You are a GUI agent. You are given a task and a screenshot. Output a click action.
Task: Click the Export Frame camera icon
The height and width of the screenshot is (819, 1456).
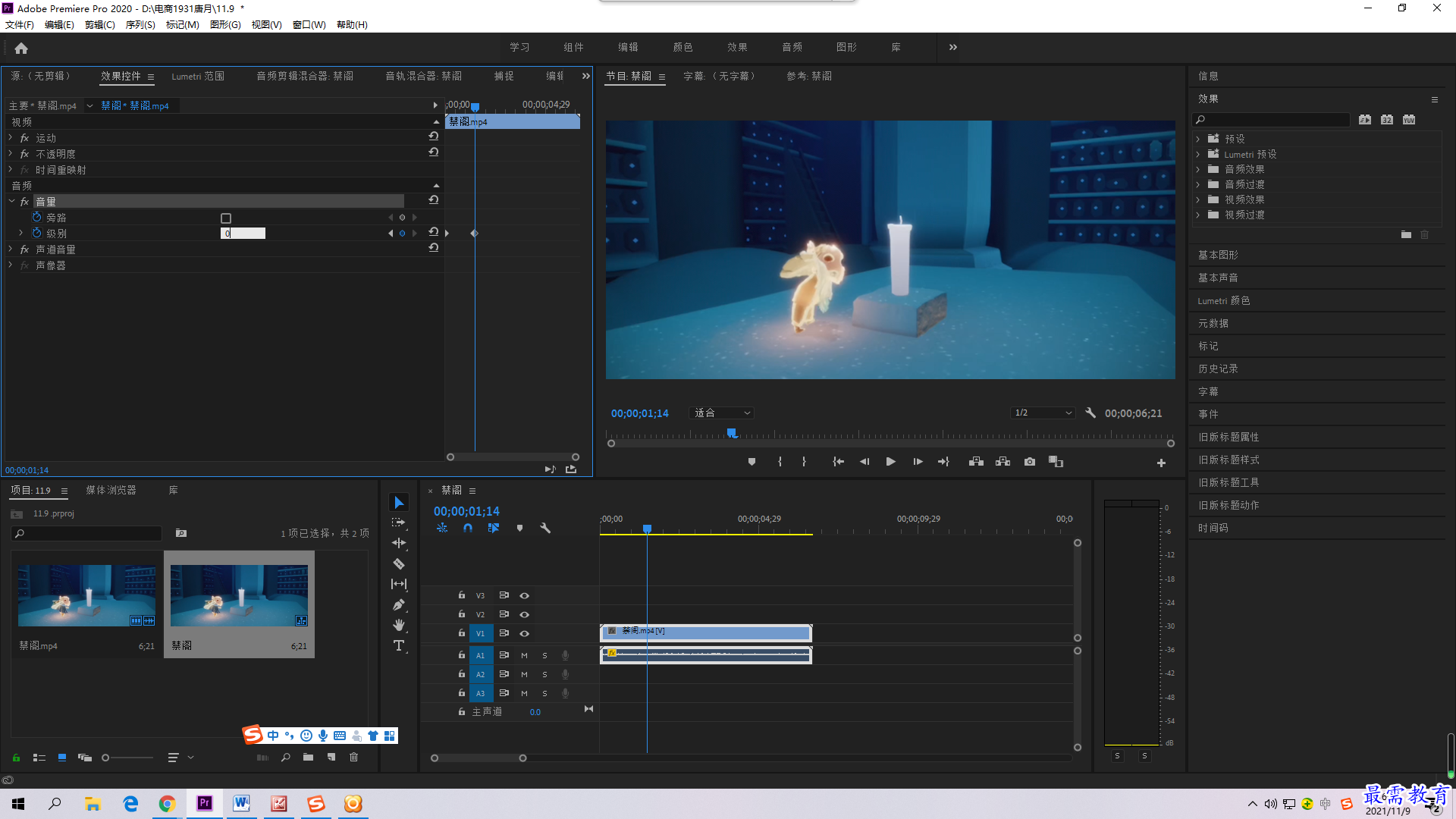coord(1030,462)
